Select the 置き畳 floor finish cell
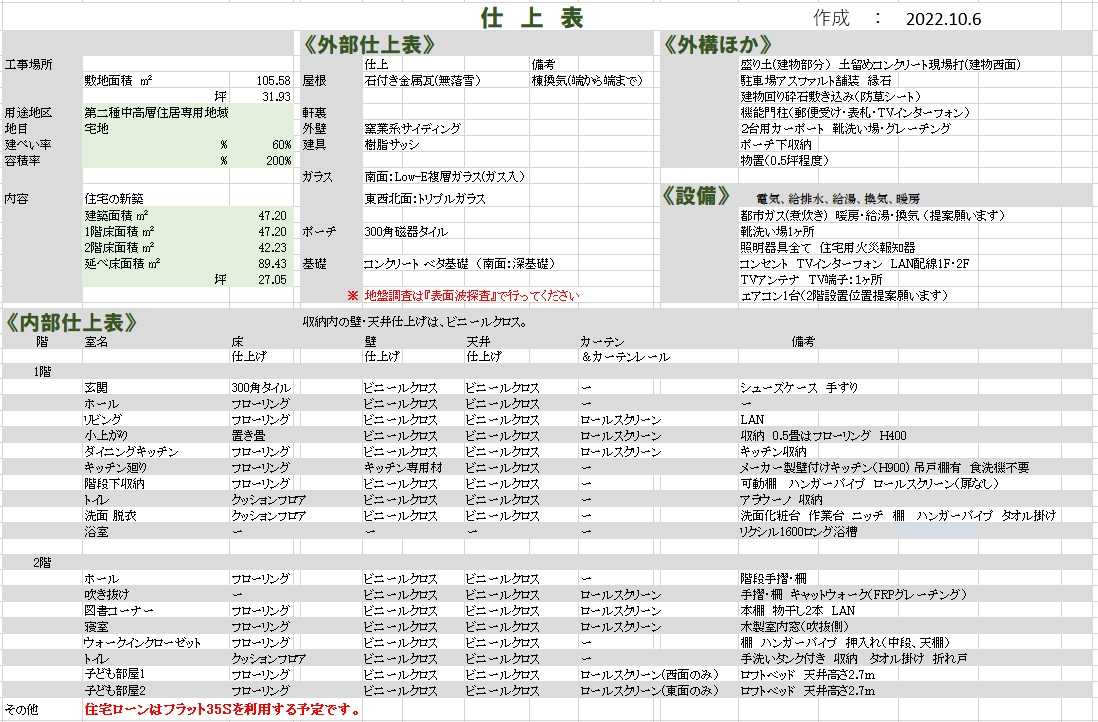The height and width of the screenshot is (722, 1098). point(248,436)
